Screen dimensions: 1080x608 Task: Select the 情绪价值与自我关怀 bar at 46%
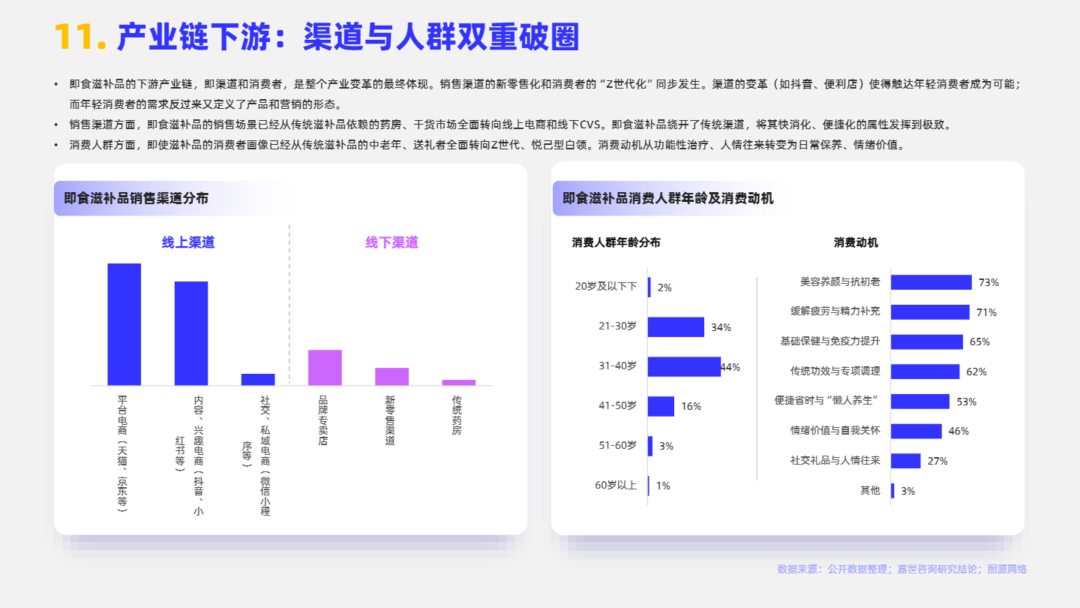tap(916, 431)
